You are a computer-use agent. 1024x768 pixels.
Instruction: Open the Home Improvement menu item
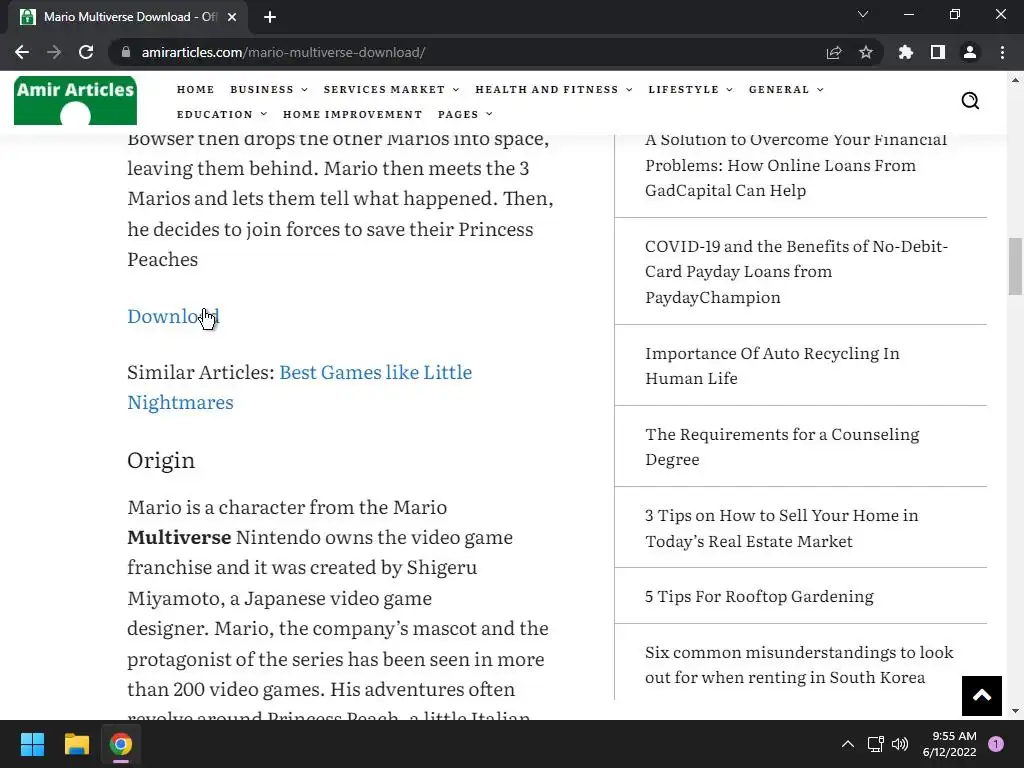353,114
